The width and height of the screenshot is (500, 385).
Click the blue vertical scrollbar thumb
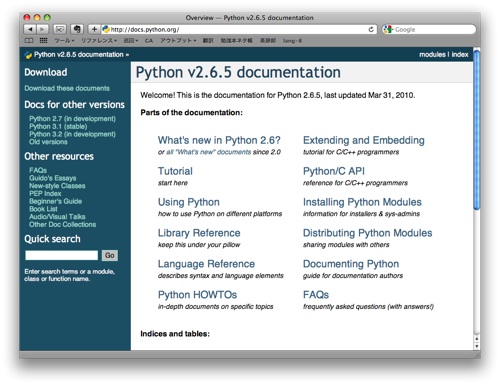477,130
